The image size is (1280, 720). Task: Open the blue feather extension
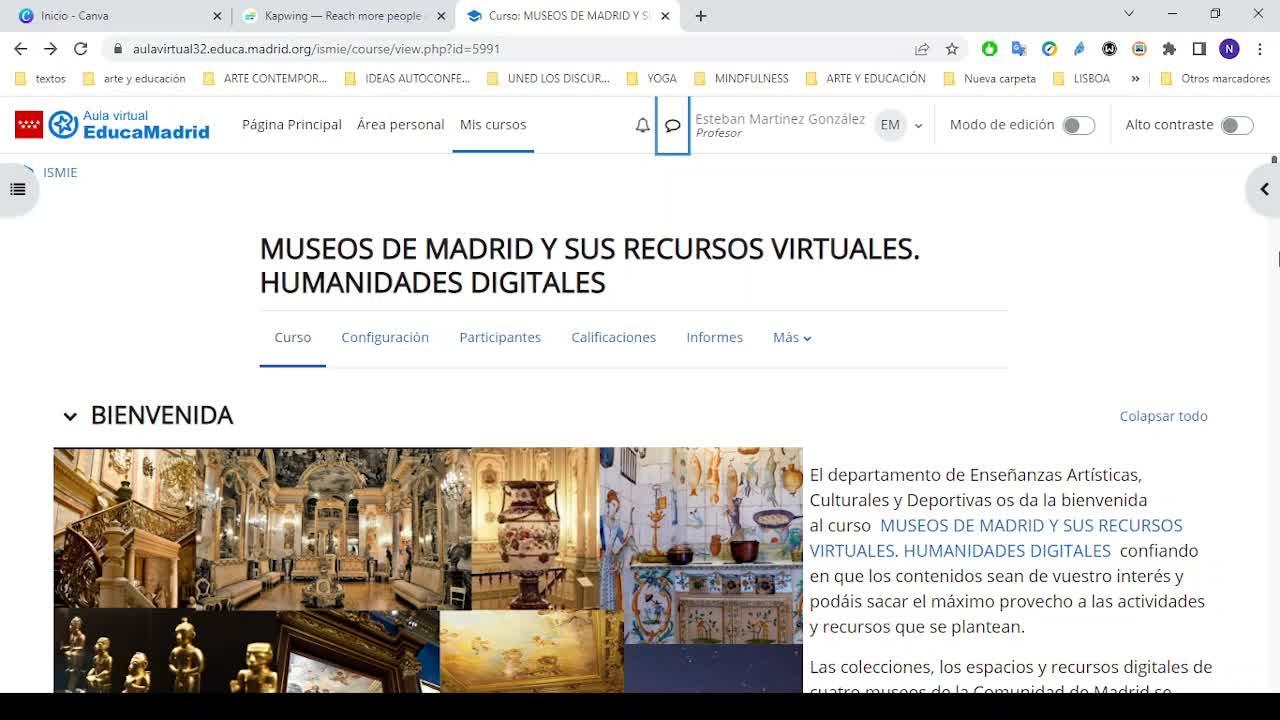[x=1079, y=48]
